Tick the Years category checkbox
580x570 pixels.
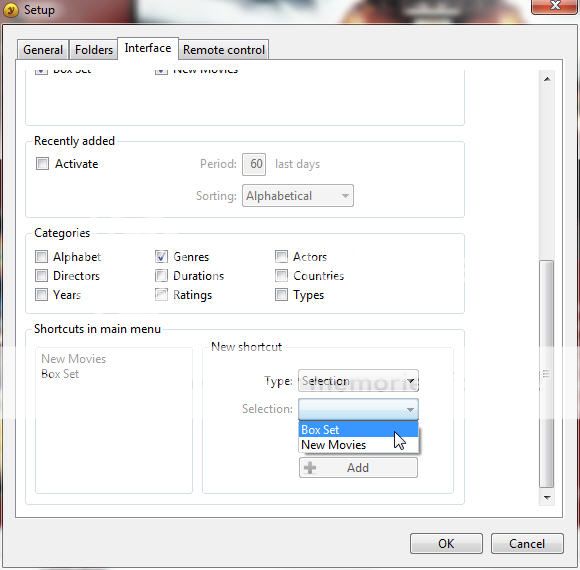pyautogui.click(x=41, y=295)
